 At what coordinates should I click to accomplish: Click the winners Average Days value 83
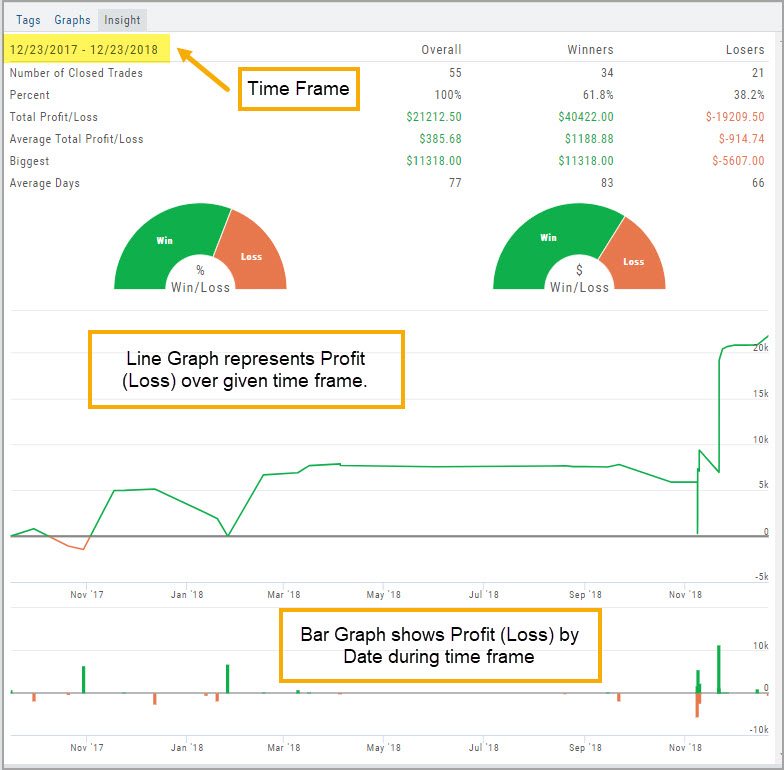coord(606,183)
